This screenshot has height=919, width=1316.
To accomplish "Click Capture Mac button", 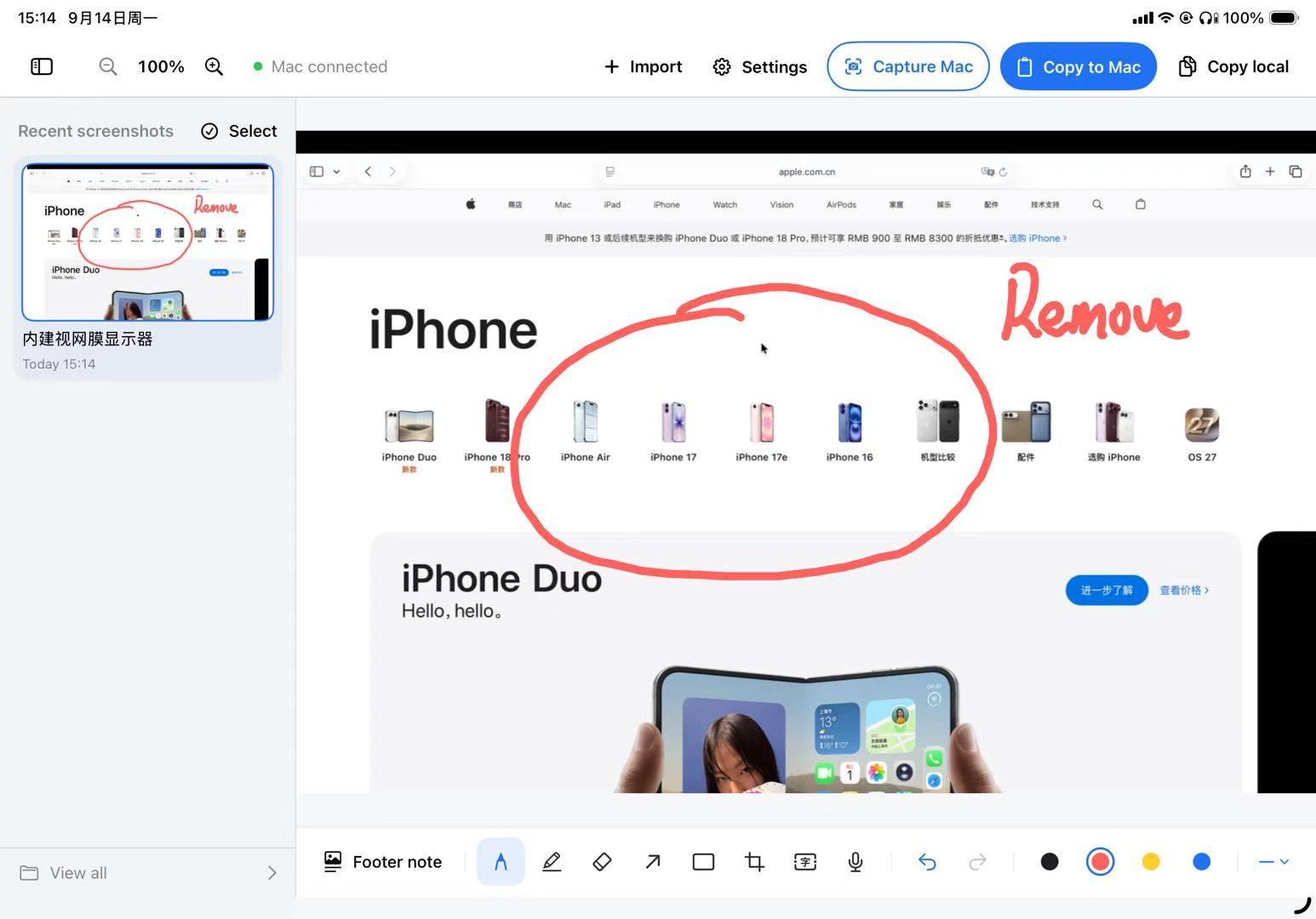I will [x=907, y=66].
